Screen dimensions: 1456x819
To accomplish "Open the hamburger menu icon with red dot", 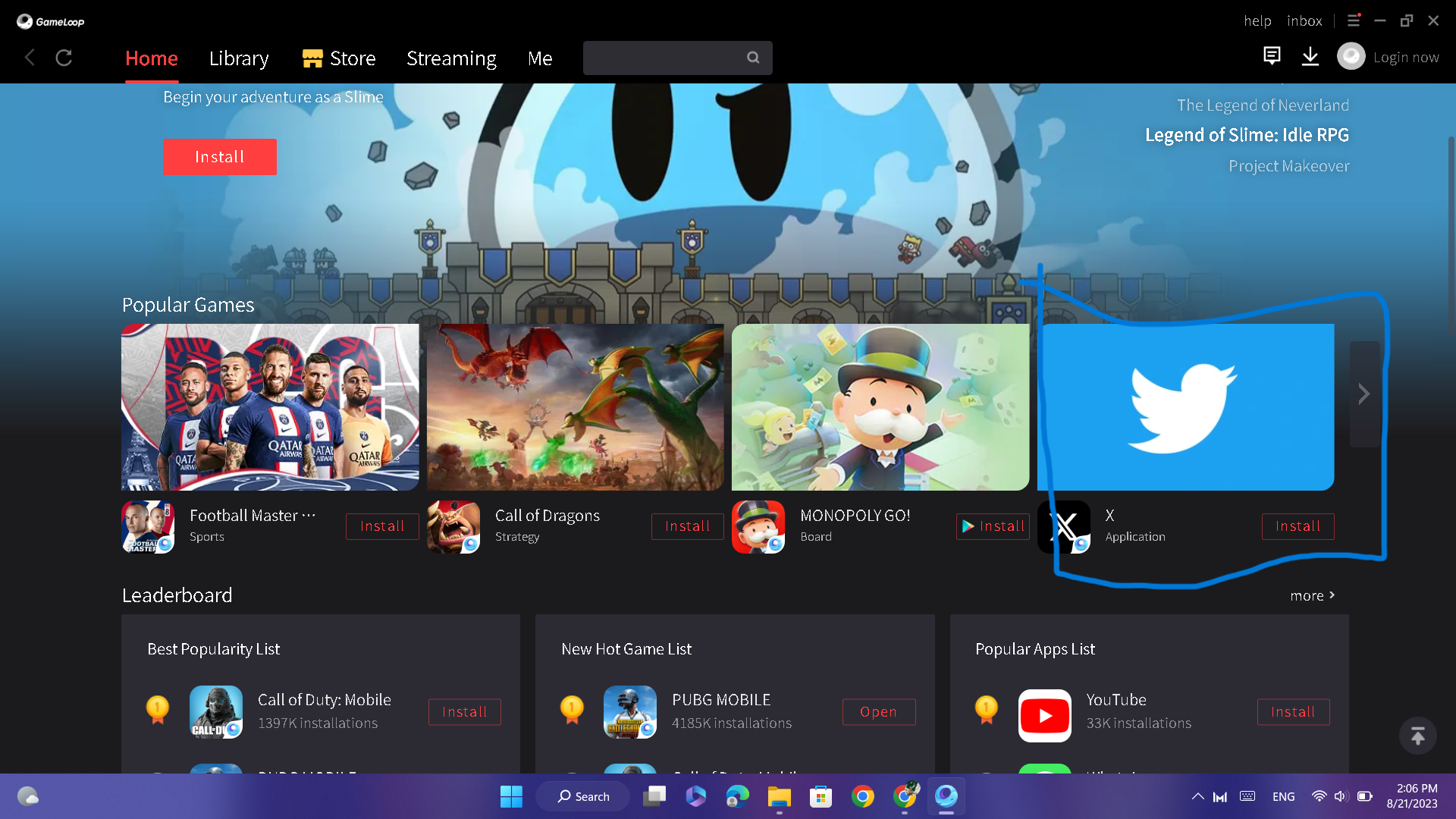I will (1354, 20).
